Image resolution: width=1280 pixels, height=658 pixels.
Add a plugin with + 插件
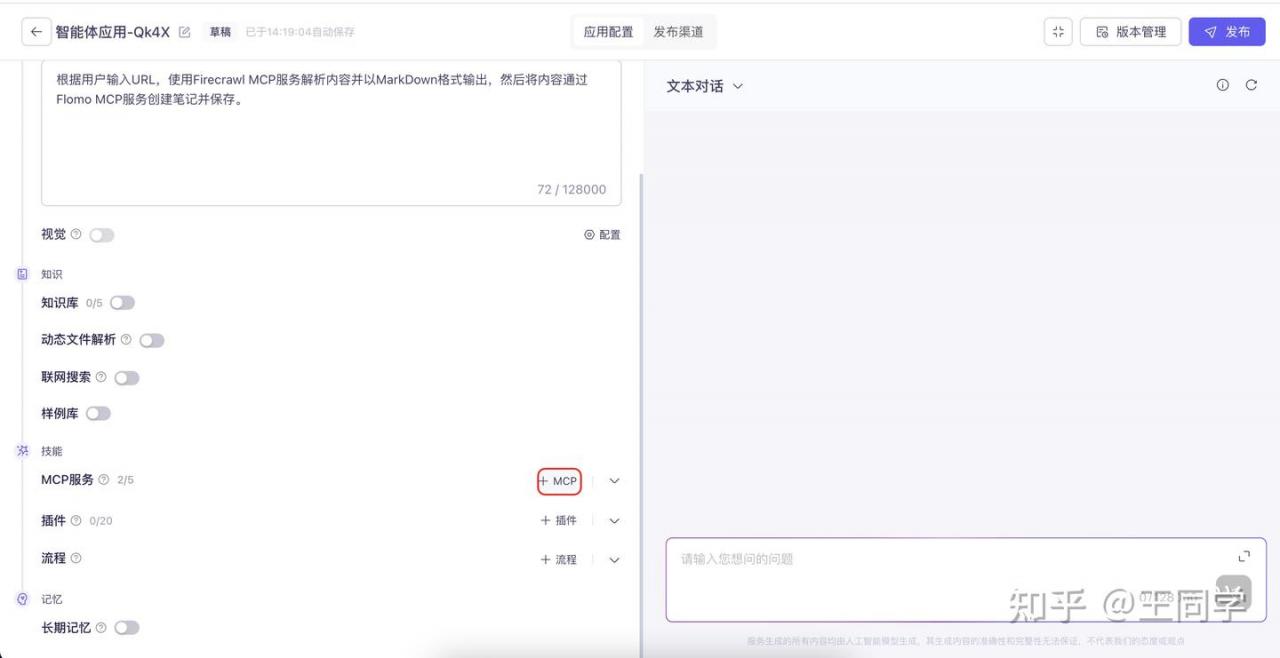click(x=559, y=521)
